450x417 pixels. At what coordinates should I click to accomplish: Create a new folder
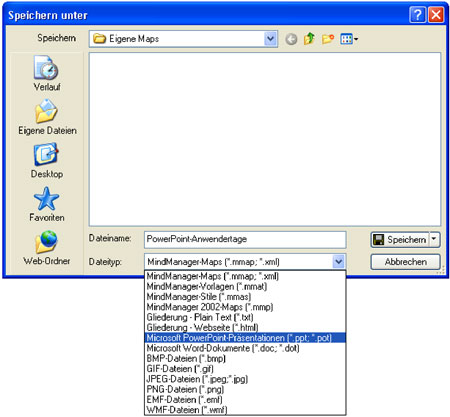328,39
